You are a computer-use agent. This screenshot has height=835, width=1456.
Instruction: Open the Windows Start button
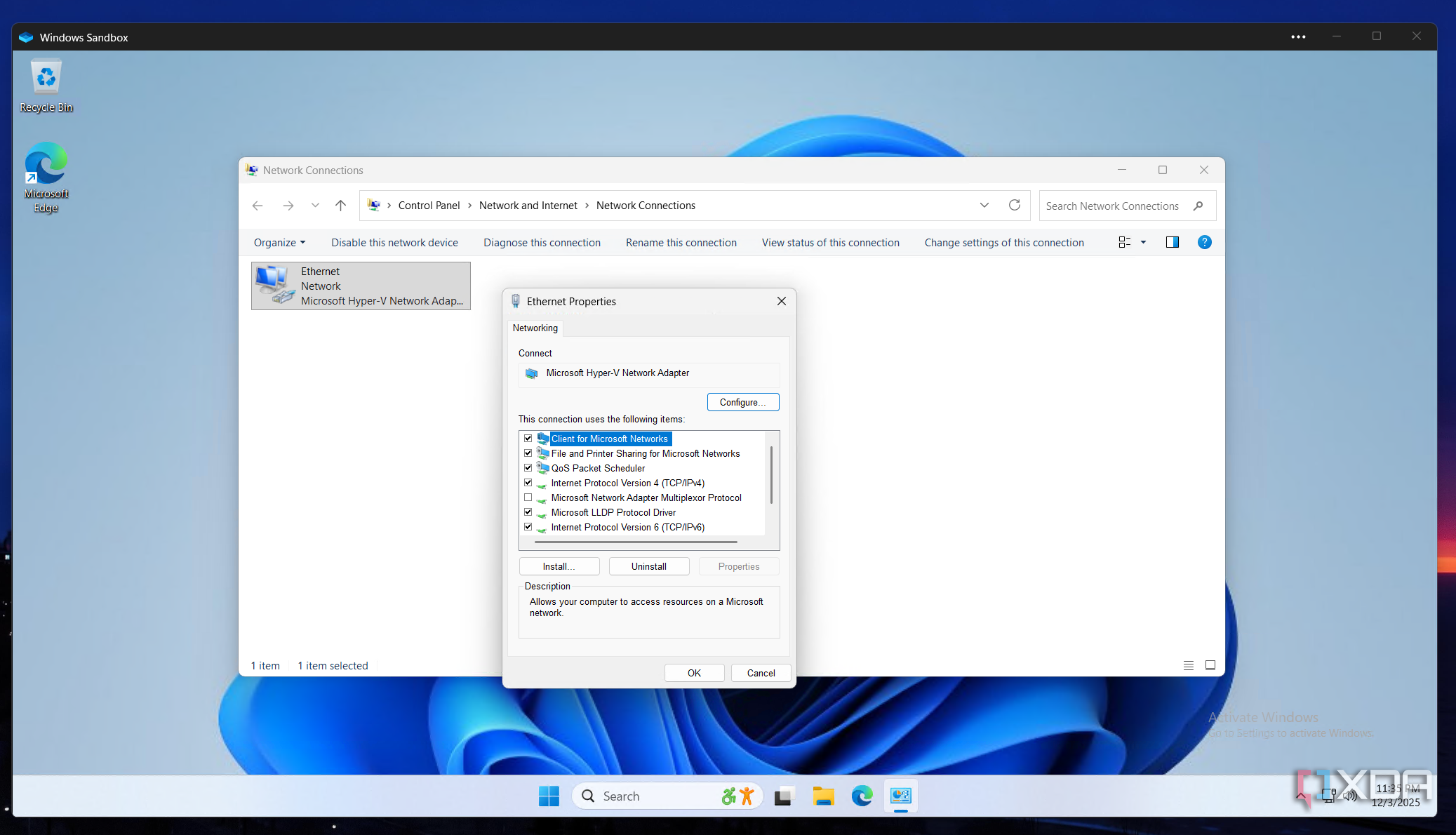(x=549, y=796)
